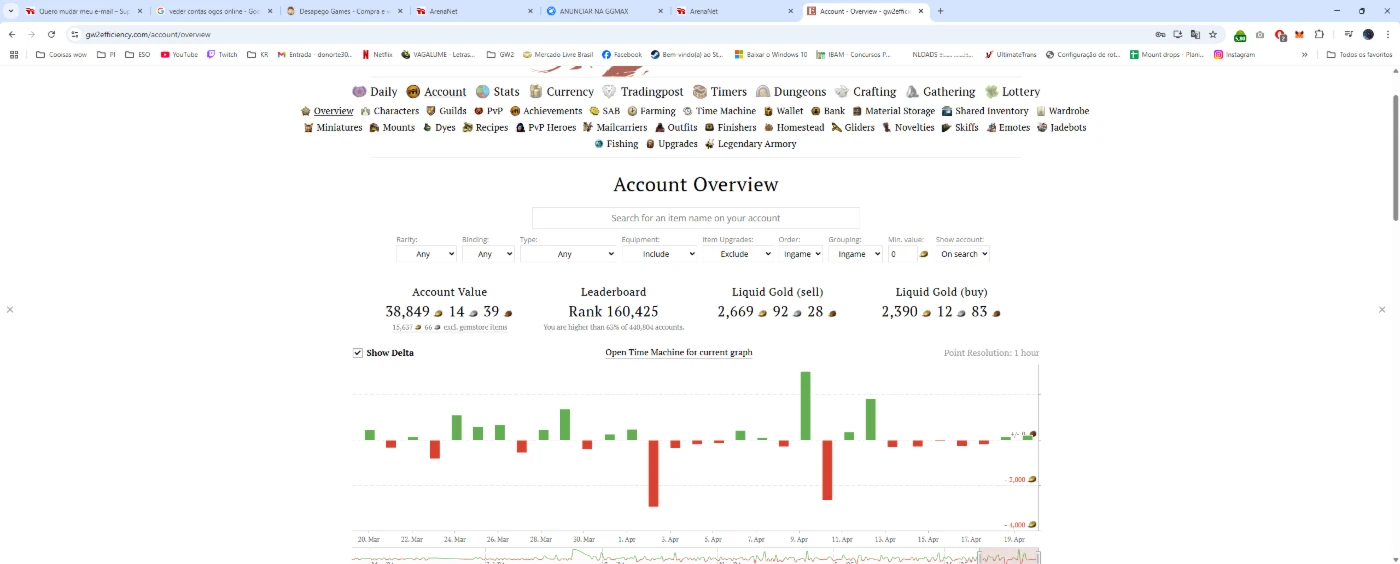Click the Dyes icon

[x=427, y=127]
